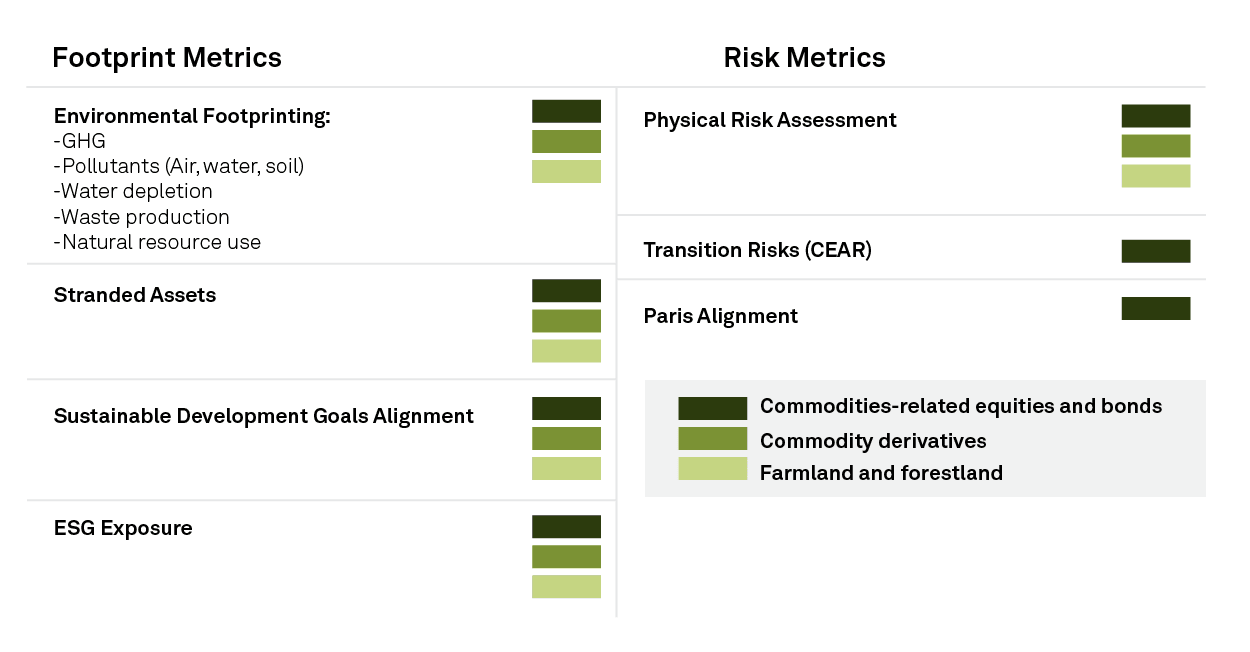Click legend swatch for Commodities-related equities and bonds
This screenshot has height=652, width=1250.
[x=713, y=408]
